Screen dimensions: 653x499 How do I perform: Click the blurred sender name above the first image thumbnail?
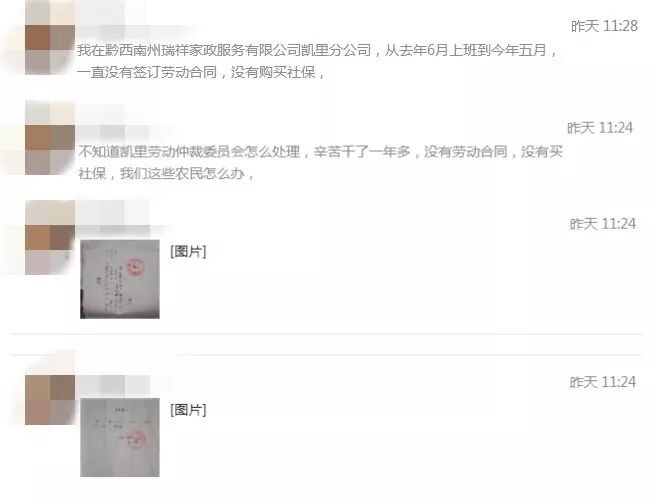[x=123, y=230]
